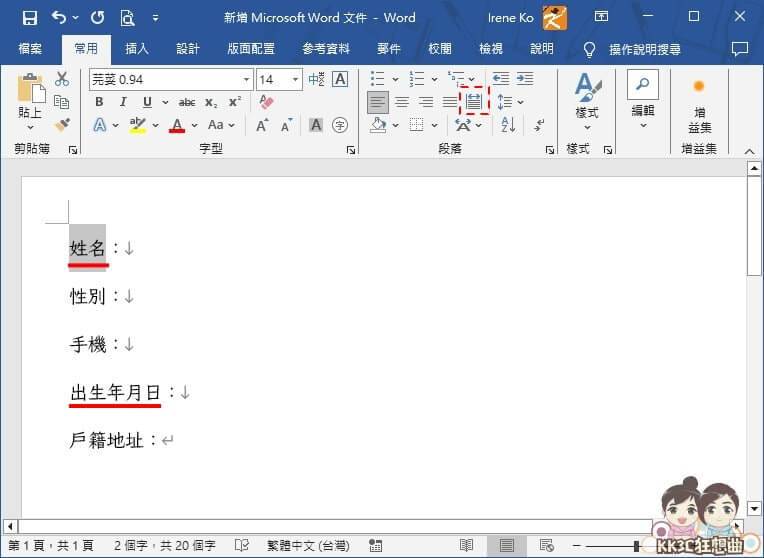Expand the underline style dropdown arrow
Viewport: 764px width, 558px height.
(165, 102)
